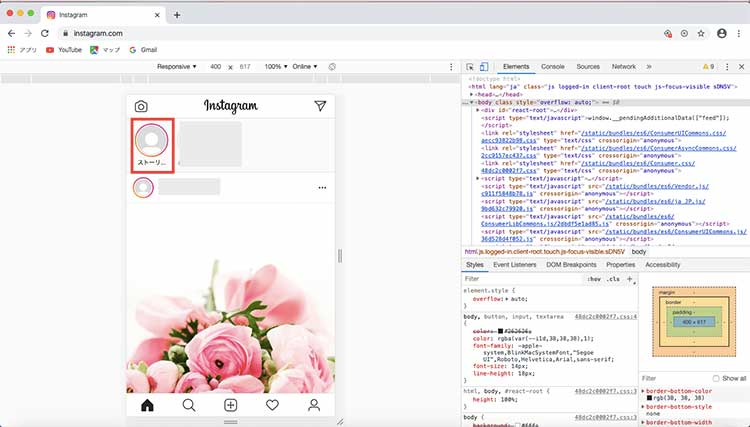Open Instagram search magnifier icon
The height and width of the screenshot is (427, 750).
(189, 405)
